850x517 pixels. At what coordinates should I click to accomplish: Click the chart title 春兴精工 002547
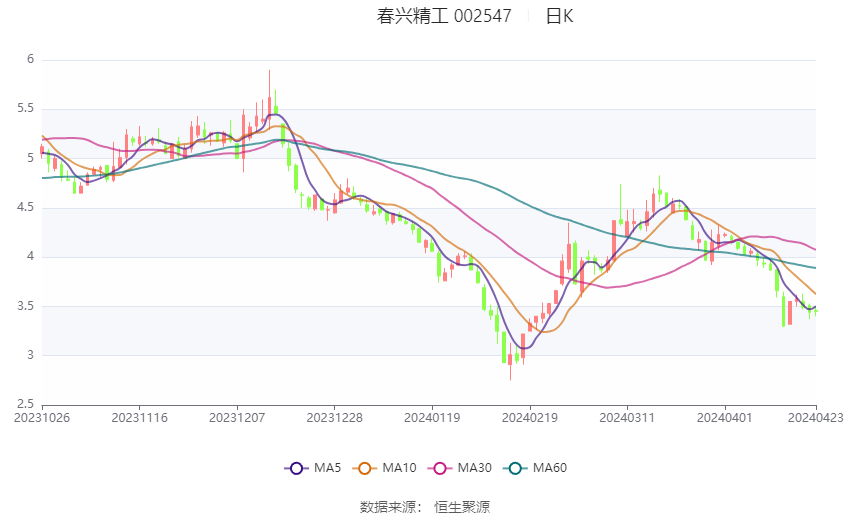(444, 16)
